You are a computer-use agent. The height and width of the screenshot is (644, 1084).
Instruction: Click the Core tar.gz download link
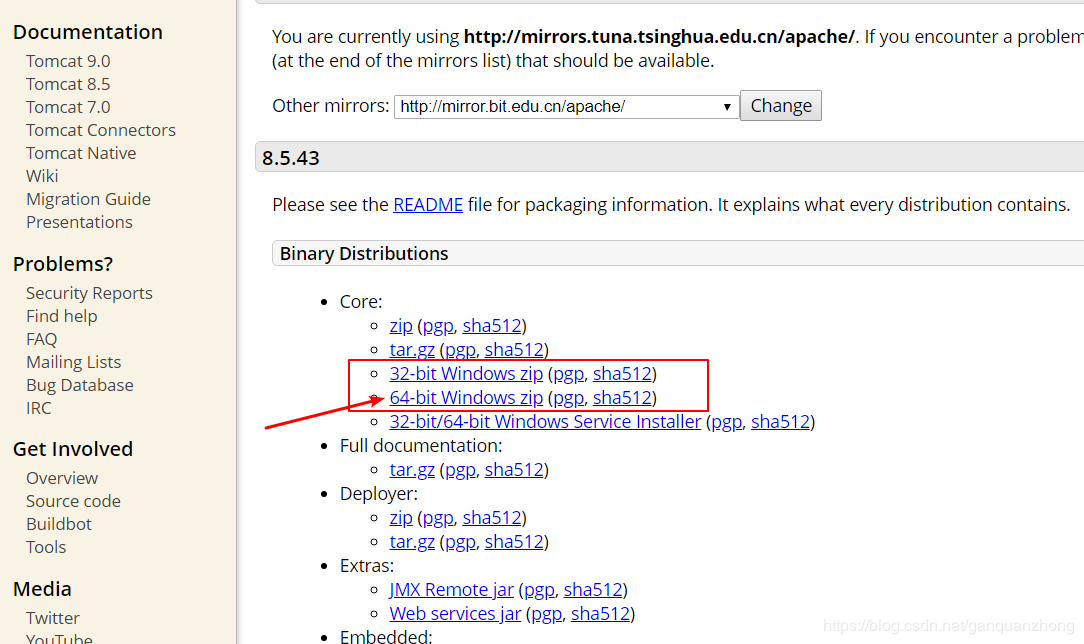[412, 350]
